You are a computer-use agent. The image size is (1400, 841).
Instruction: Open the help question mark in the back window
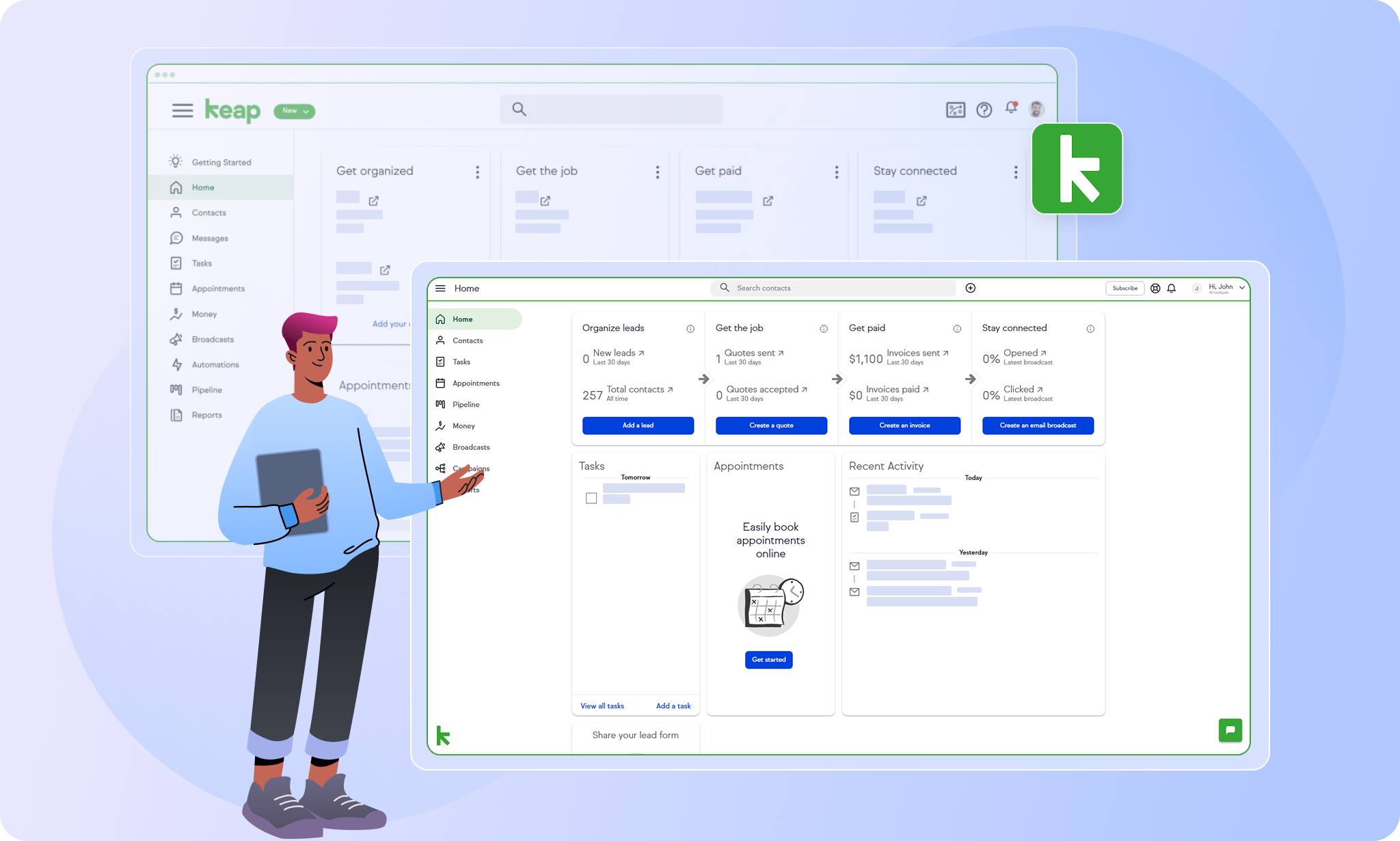(984, 109)
